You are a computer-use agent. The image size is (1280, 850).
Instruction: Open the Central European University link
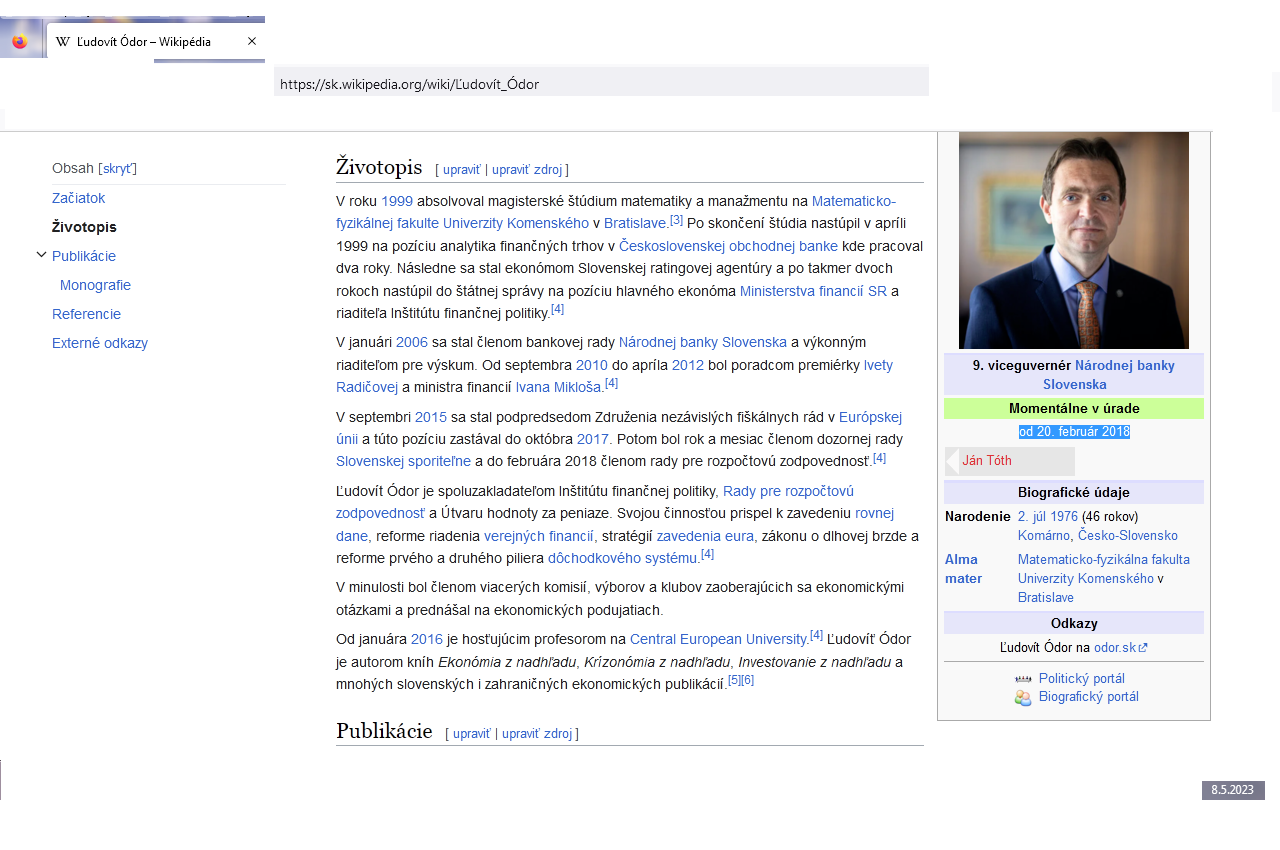(719, 640)
